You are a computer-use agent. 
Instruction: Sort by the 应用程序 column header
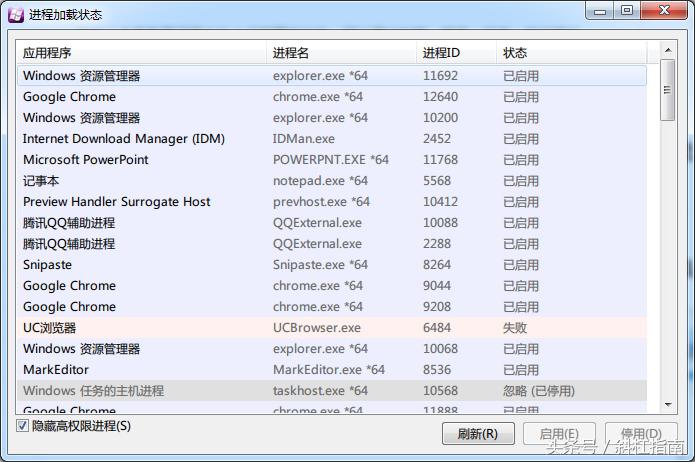tap(141, 53)
